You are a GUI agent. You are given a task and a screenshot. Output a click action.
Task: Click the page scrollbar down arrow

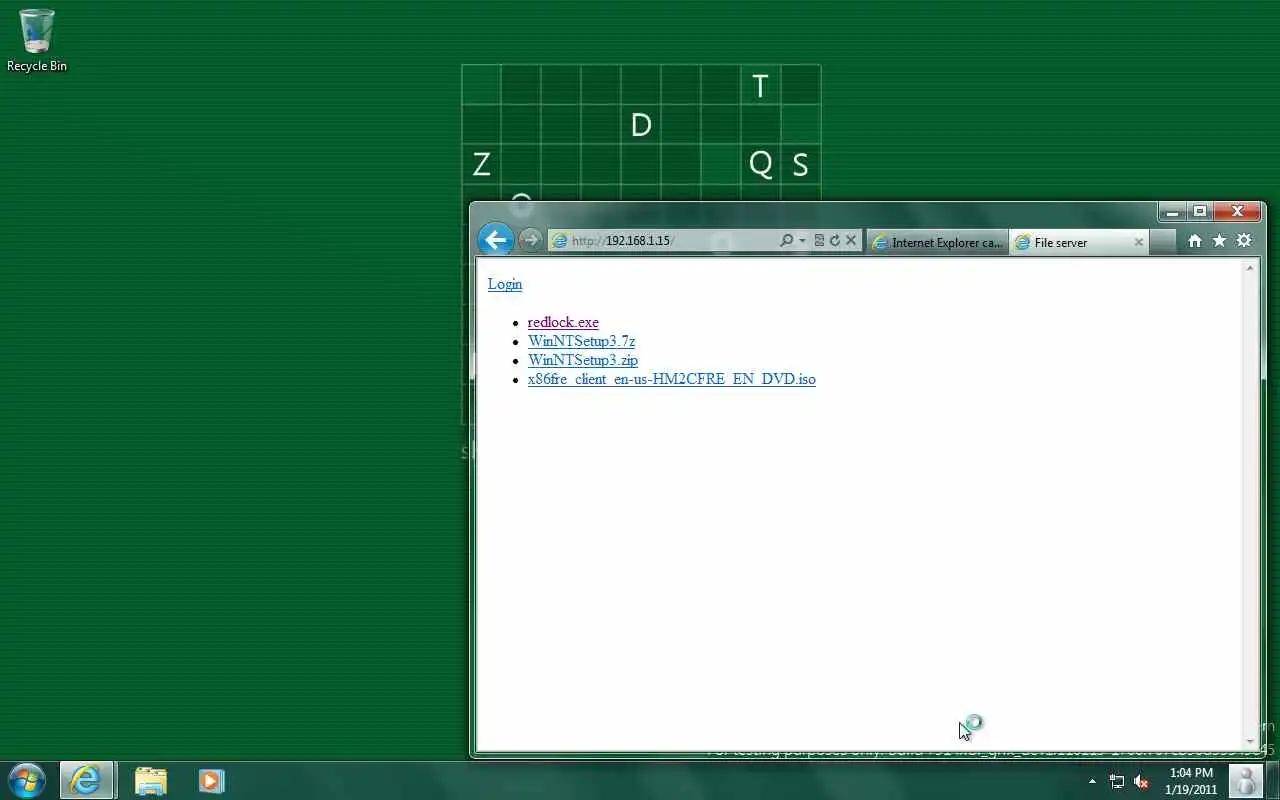1250,742
